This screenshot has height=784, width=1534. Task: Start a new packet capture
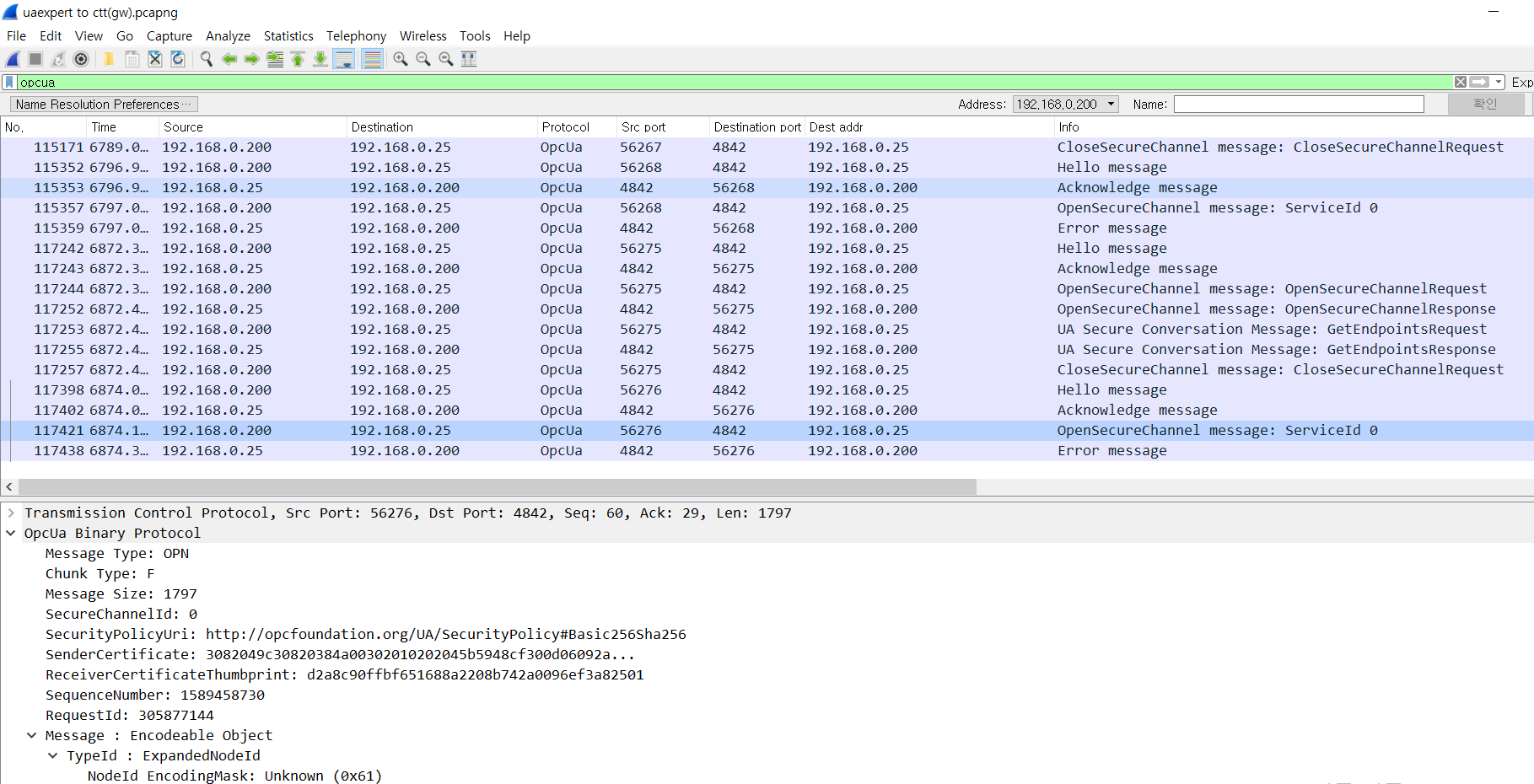coord(12,59)
